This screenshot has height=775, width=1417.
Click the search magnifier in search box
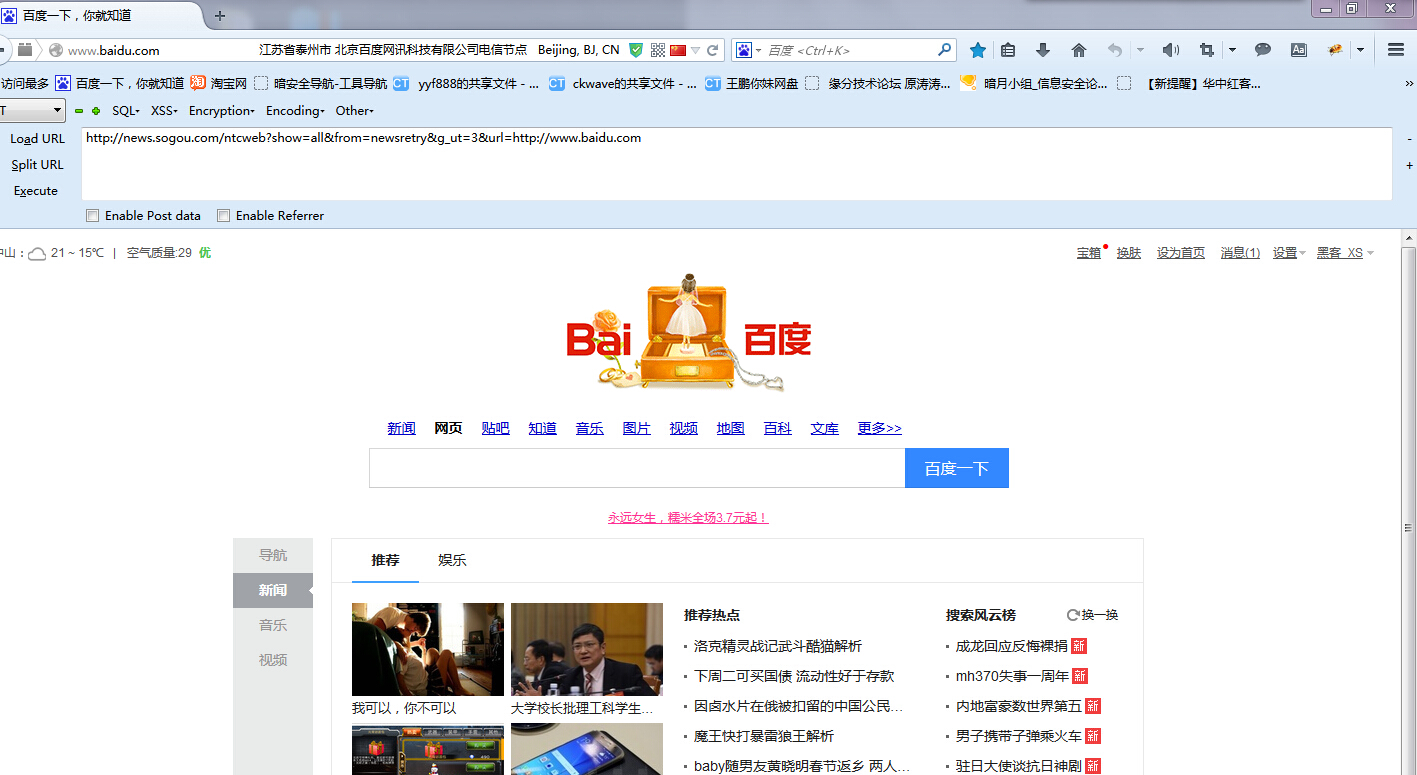point(944,50)
